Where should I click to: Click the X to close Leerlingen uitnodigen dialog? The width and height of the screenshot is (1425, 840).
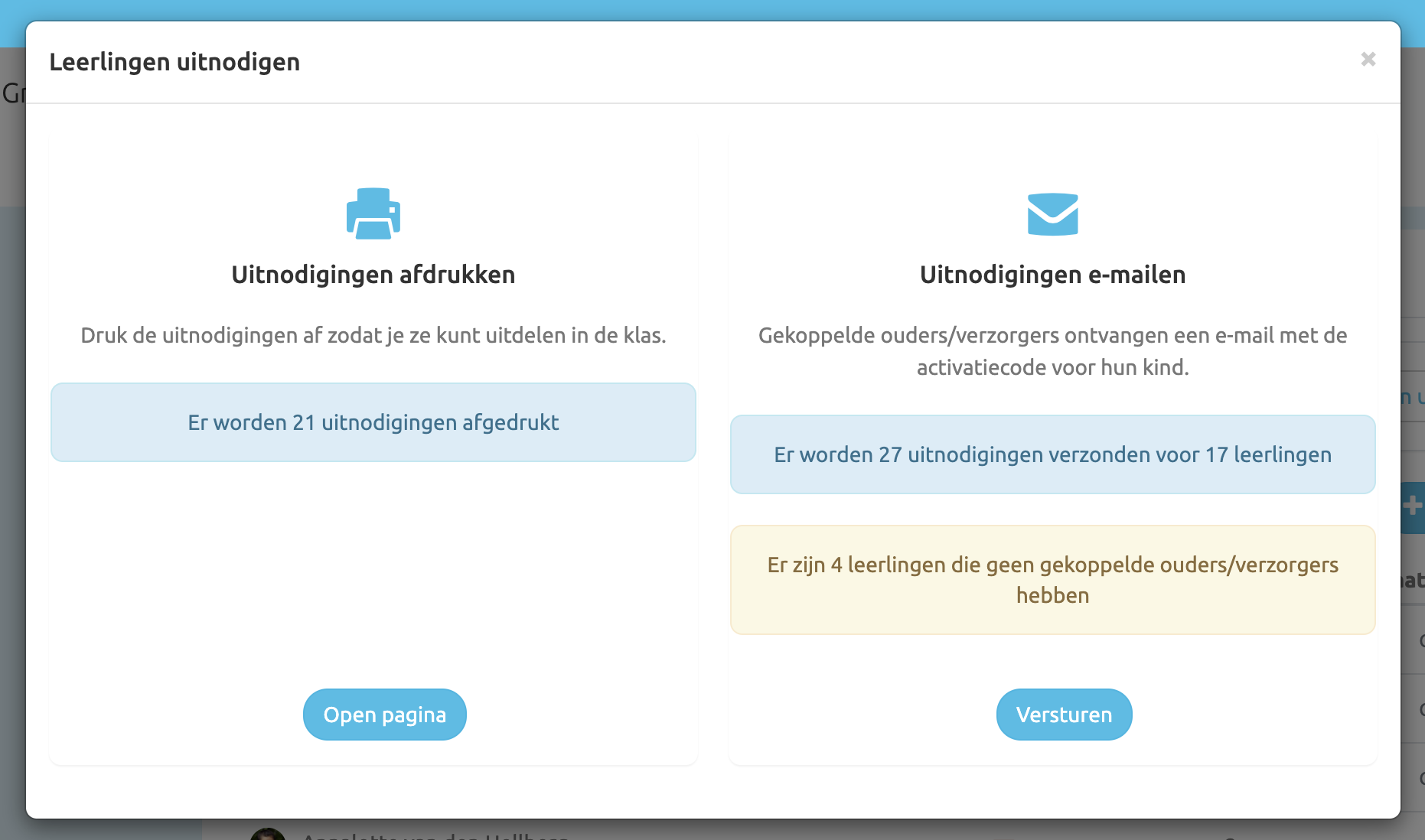[1368, 60]
